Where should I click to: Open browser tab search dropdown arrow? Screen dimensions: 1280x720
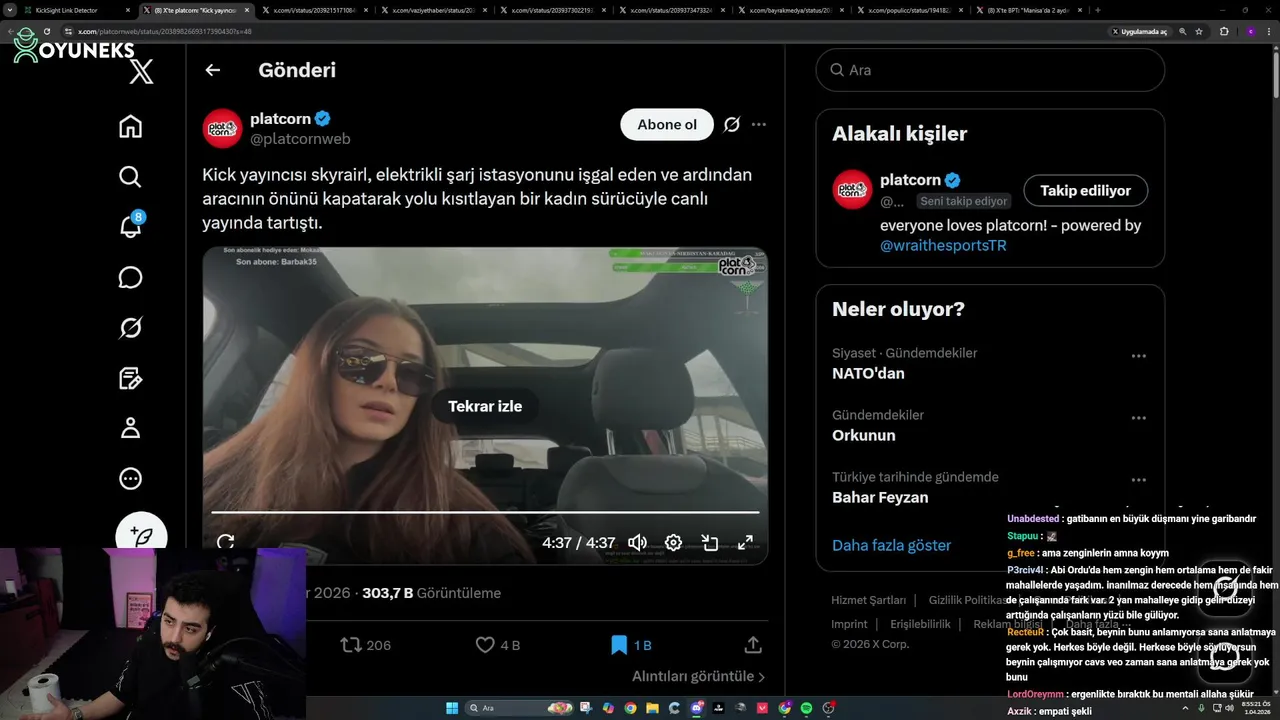9,10
